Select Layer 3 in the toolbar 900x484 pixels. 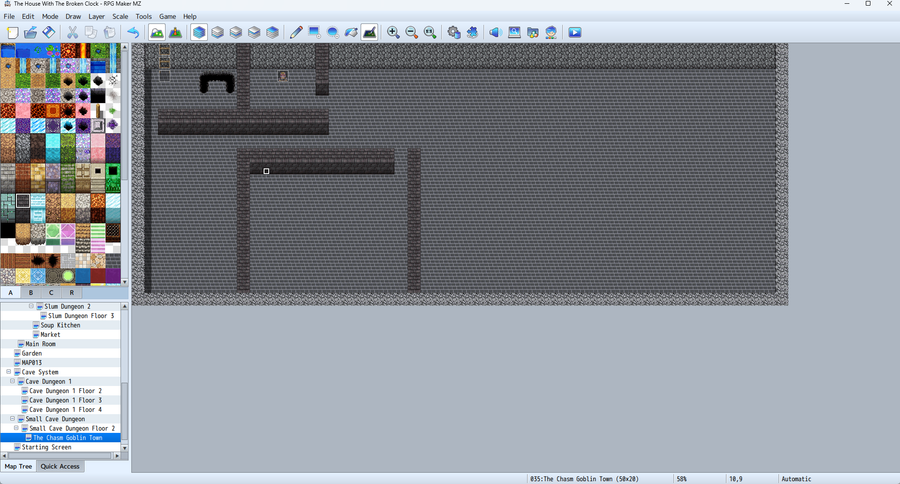click(x=254, y=33)
